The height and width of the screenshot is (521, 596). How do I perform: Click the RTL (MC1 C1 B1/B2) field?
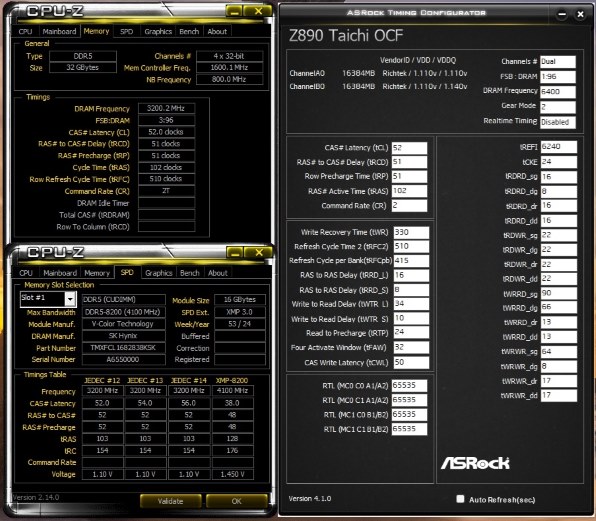409,429
